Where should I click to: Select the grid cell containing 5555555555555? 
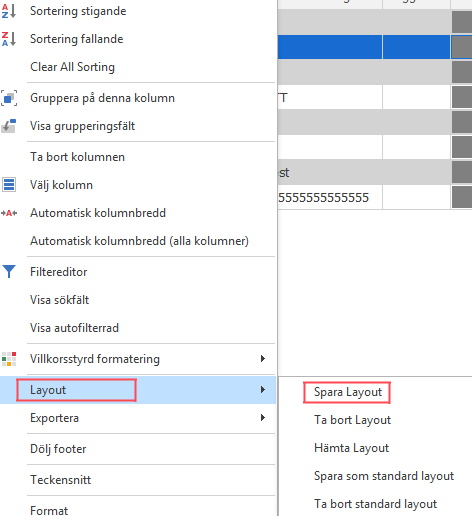click(x=330, y=198)
